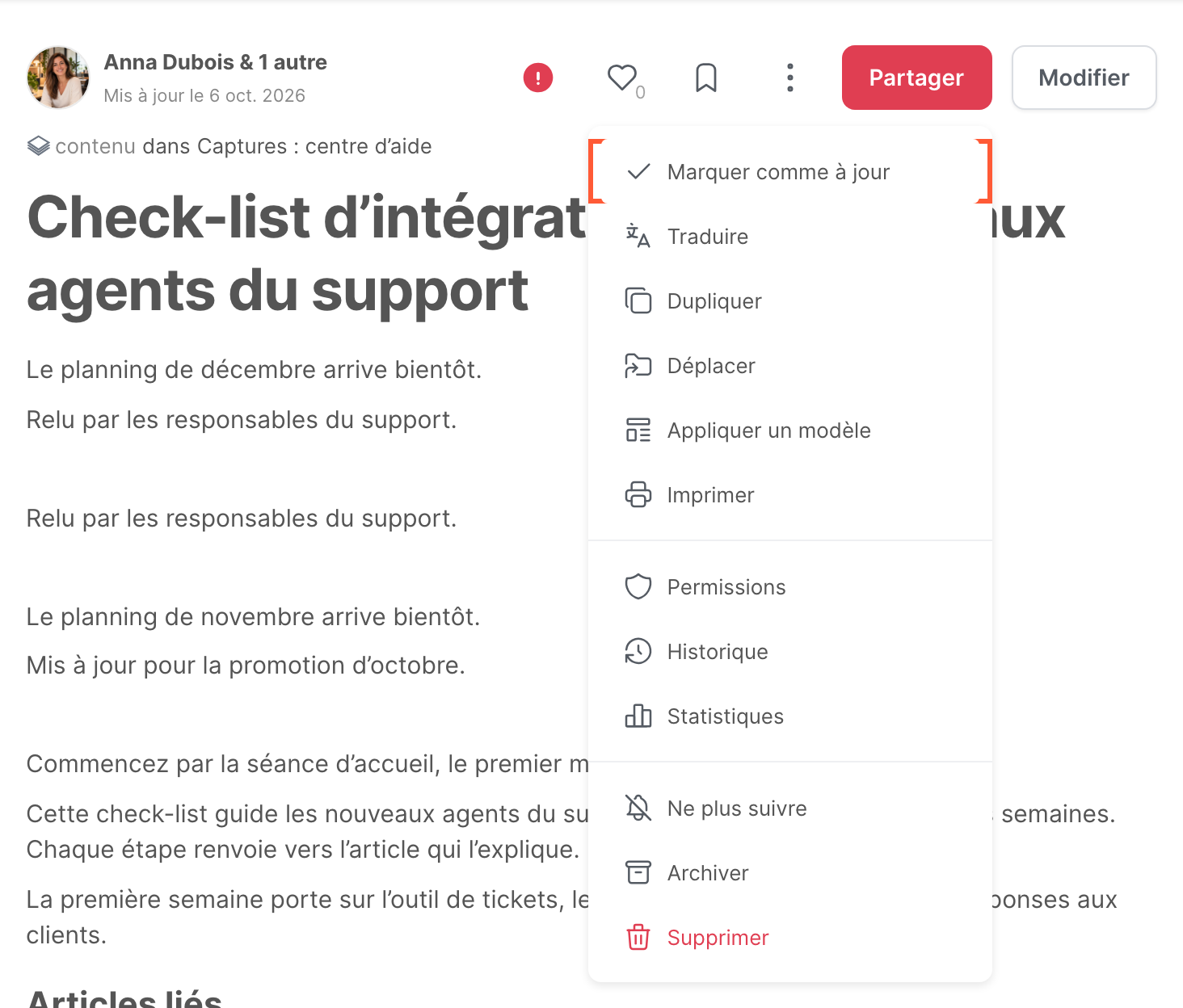The width and height of the screenshot is (1183, 1008).
Task: Like the article with the heart icon
Action: point(622,78)
